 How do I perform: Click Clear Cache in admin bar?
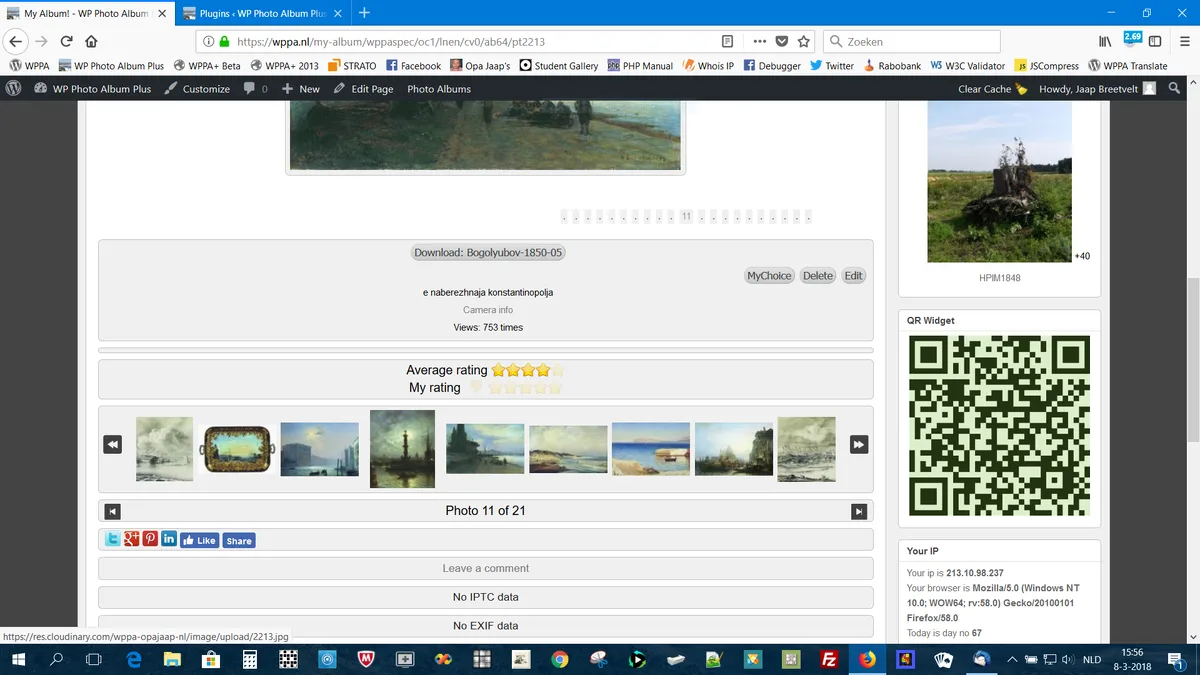point(992,88)
